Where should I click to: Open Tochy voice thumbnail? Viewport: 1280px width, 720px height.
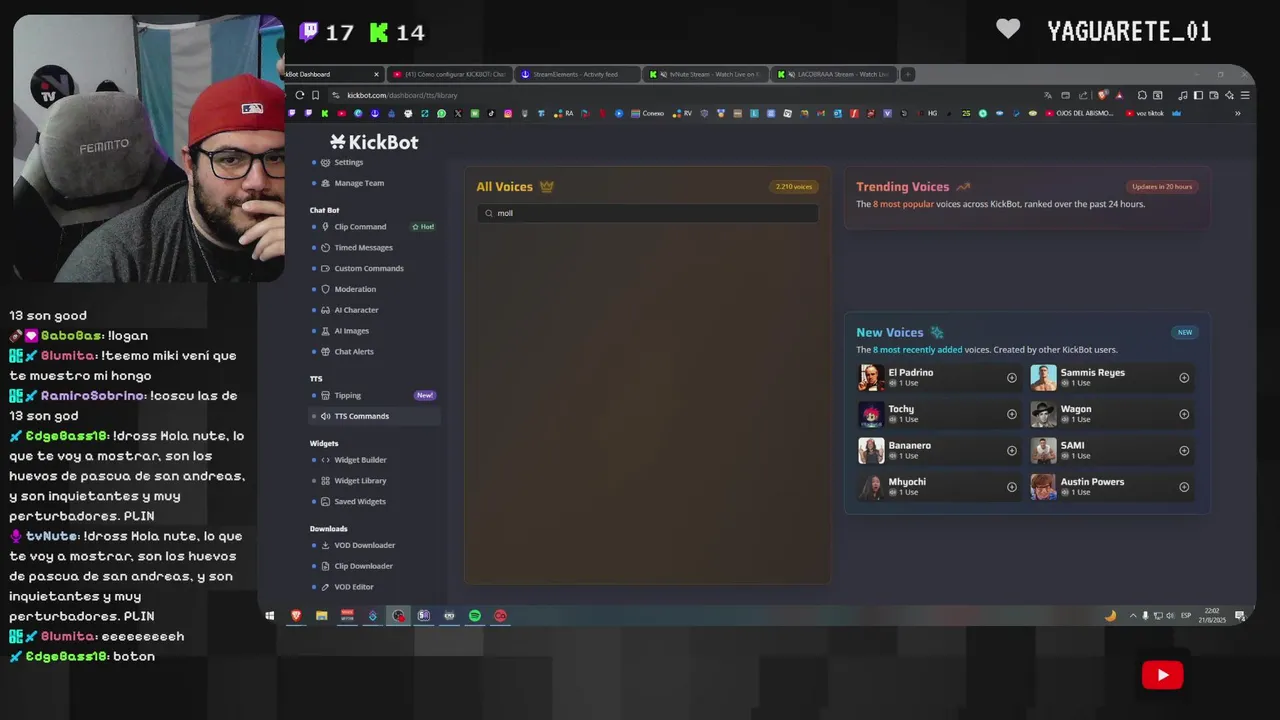(871, 414)
